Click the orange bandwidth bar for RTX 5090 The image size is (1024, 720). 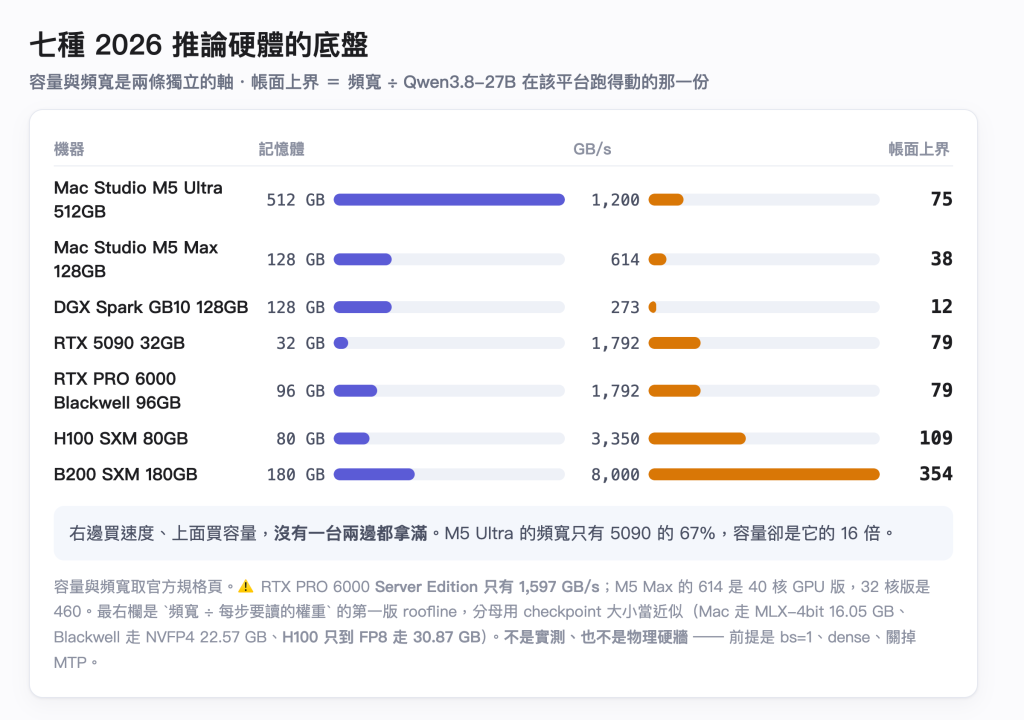click(x=675, y=343)
